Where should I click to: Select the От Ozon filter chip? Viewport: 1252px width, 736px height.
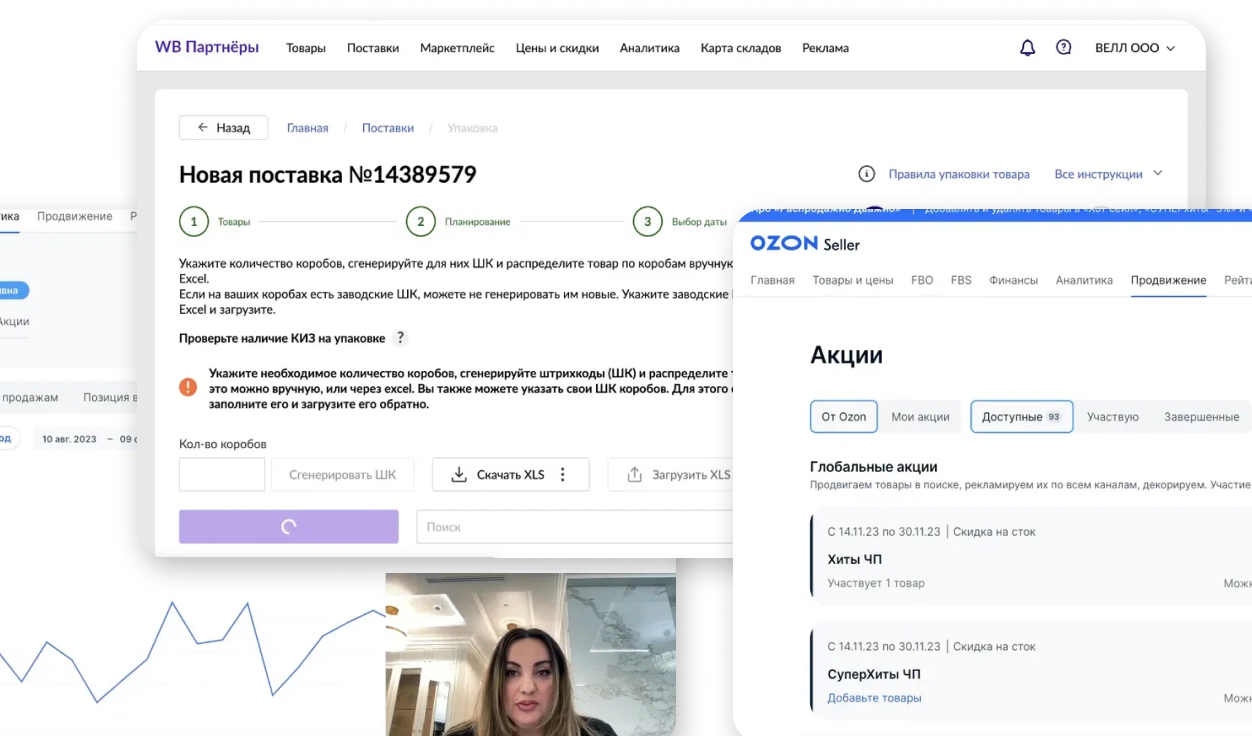(844, 416)
